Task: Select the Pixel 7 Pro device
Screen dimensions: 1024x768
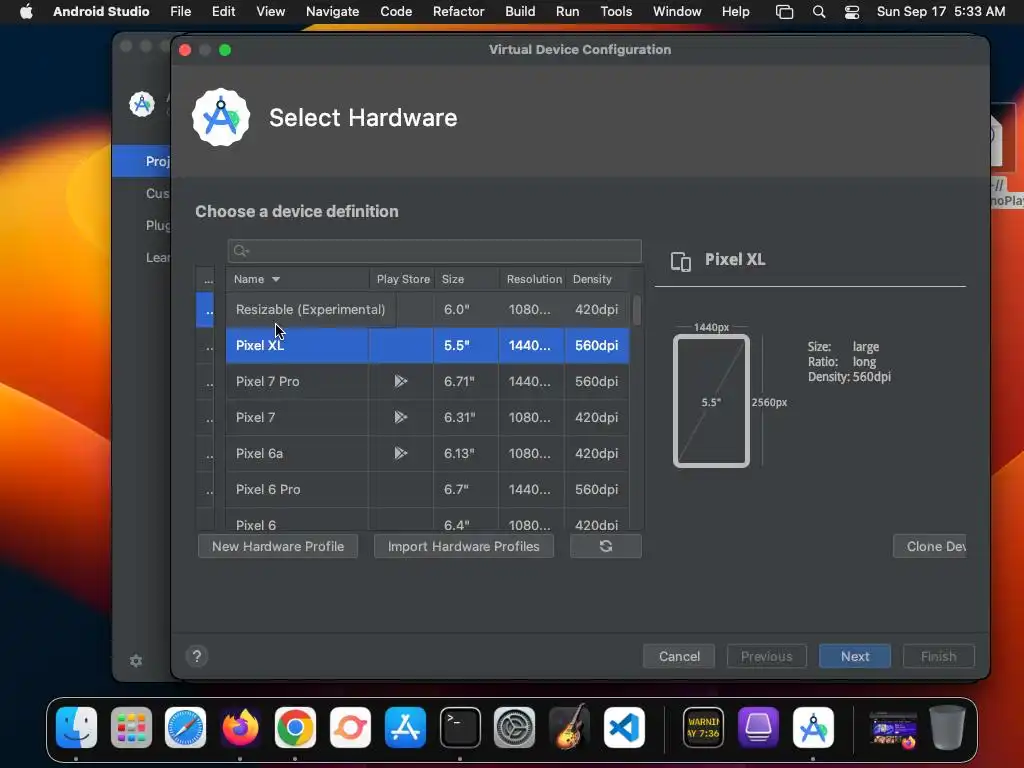Action: (428, 381)
